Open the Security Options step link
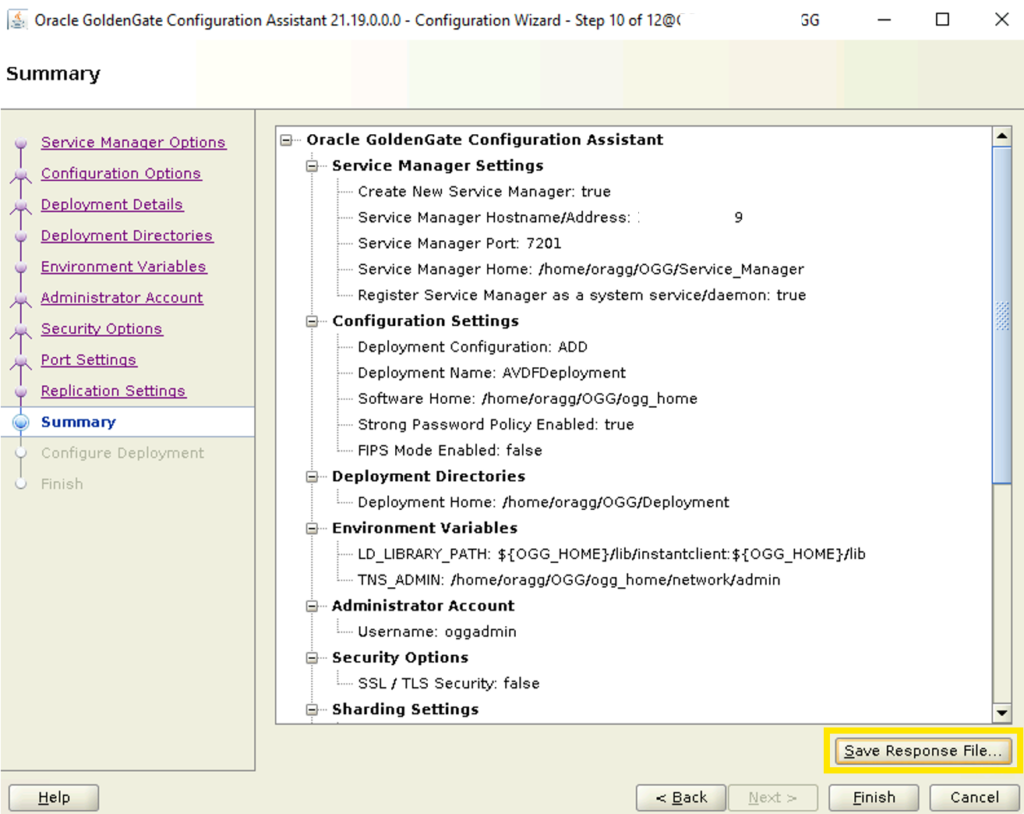 point(101,329)
